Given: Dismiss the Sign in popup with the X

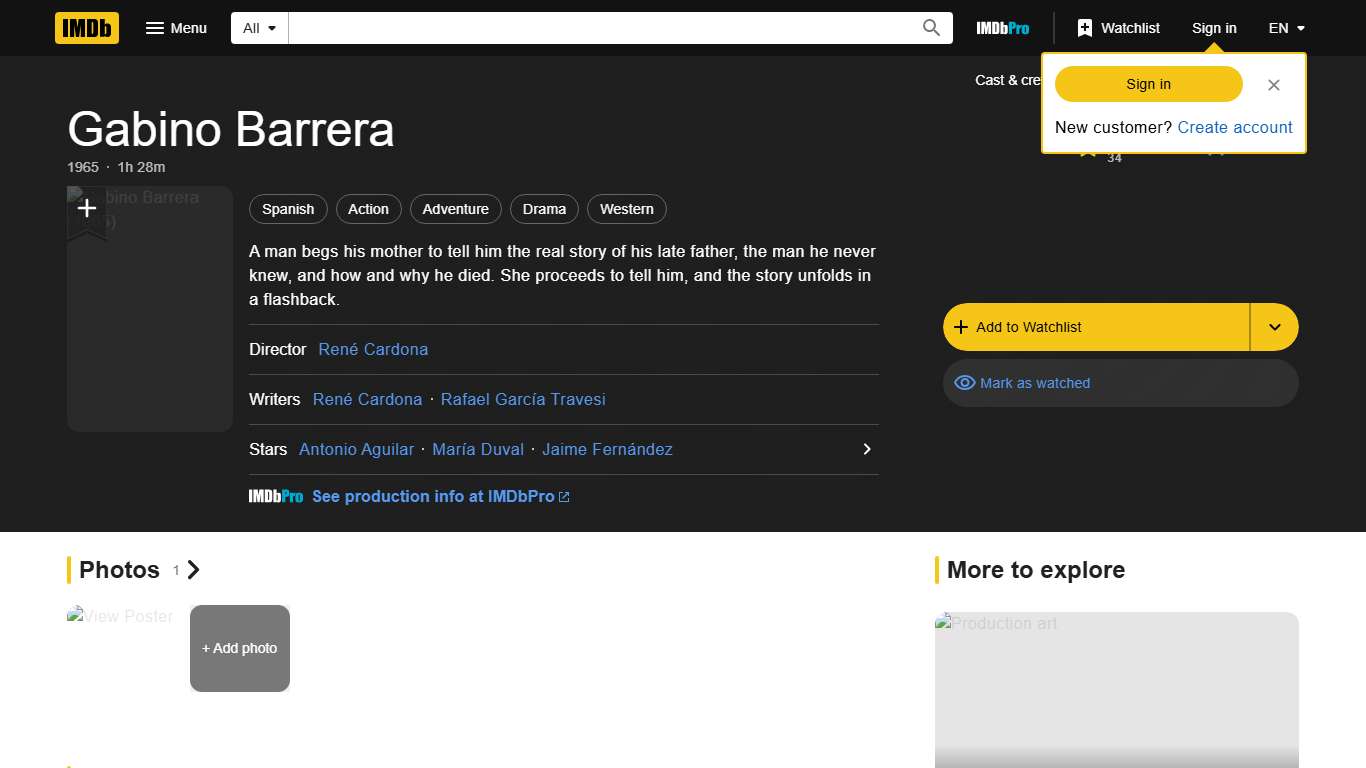Looking at the screenshot, I should (x=1274, y=85).
